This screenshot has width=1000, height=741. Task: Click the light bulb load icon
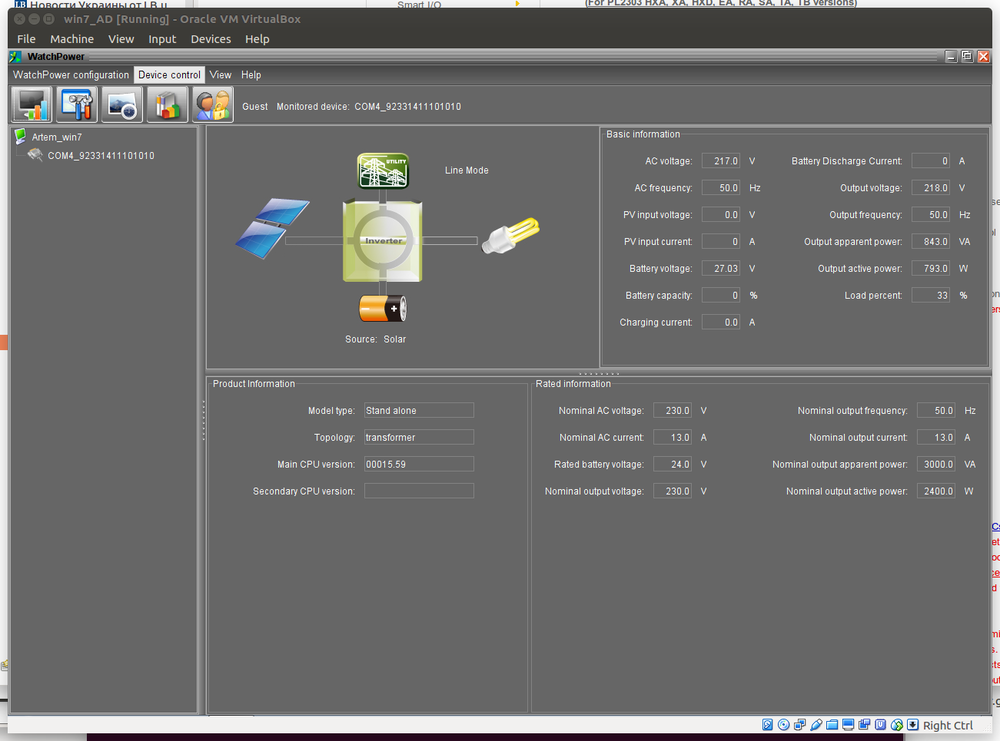click(511, 238)
